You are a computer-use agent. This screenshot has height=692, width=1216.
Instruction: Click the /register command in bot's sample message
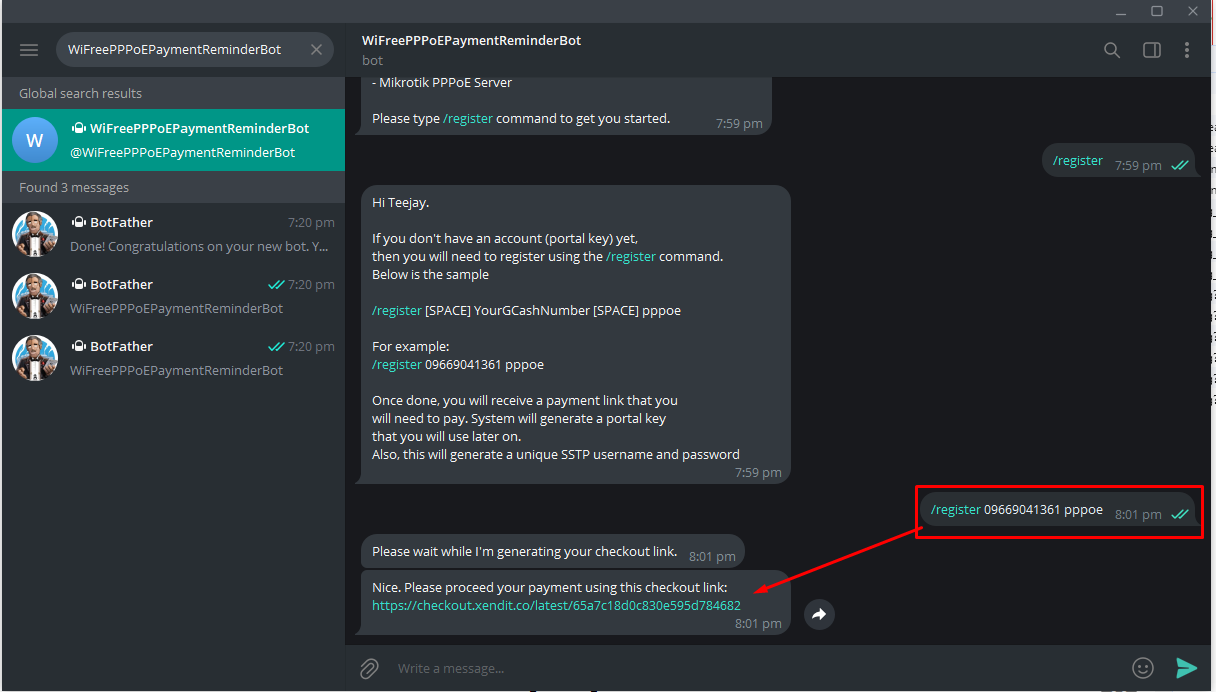pyautogui.click(x=397, y=310)
